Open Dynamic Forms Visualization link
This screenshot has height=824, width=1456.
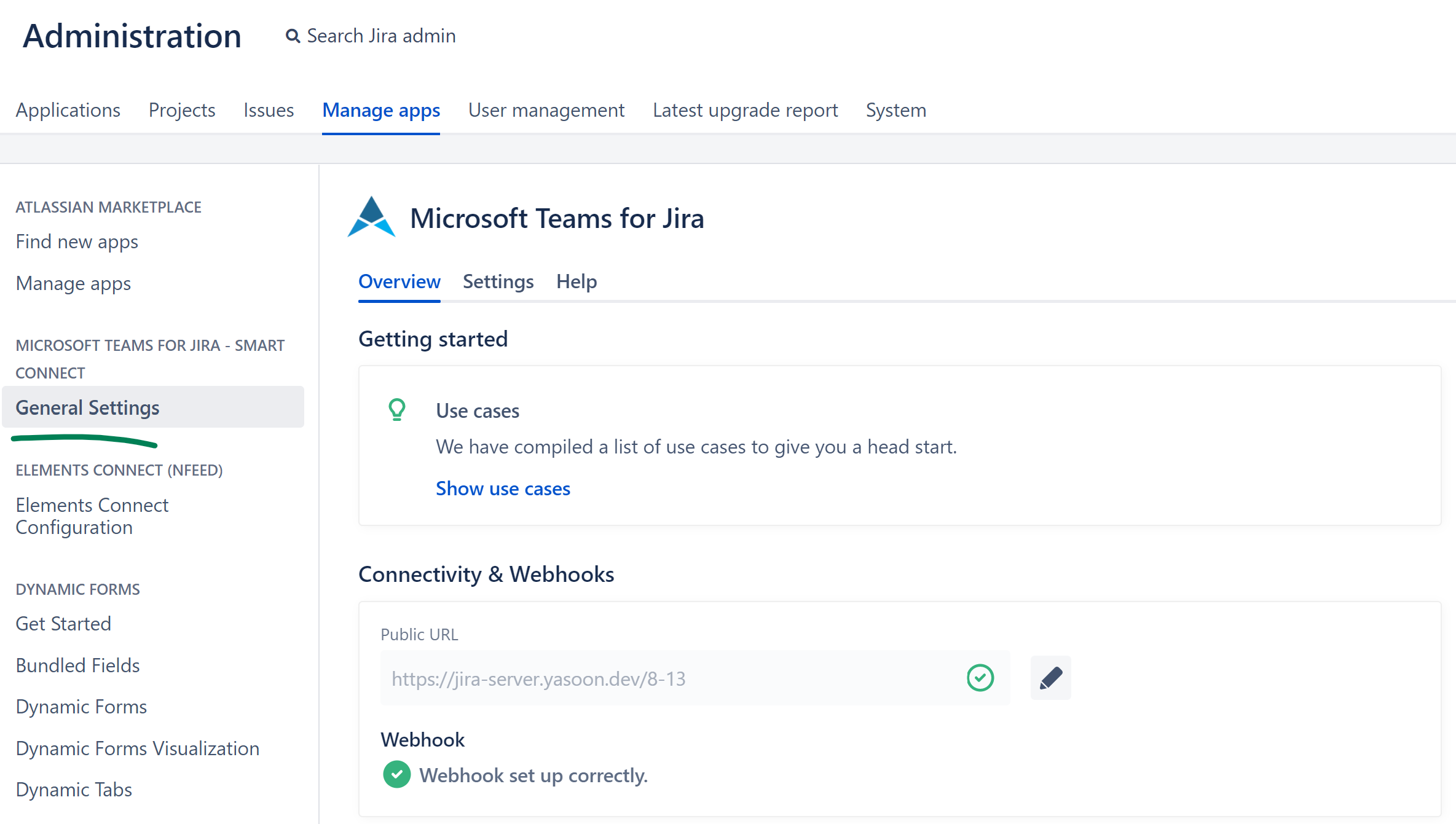pyautogui.click(x=138, y=748)
